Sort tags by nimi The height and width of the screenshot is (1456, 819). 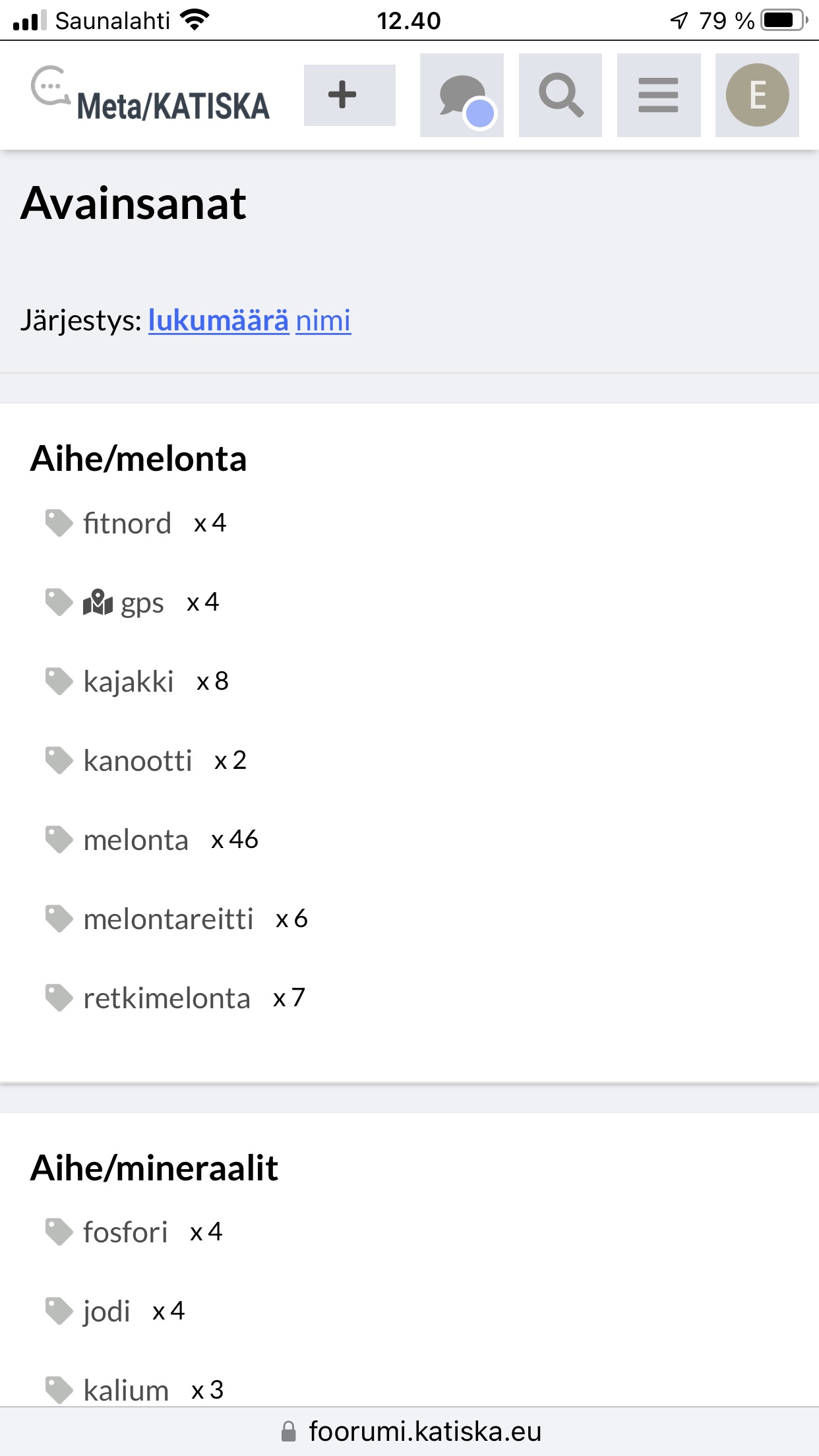(x=323, y=320)
